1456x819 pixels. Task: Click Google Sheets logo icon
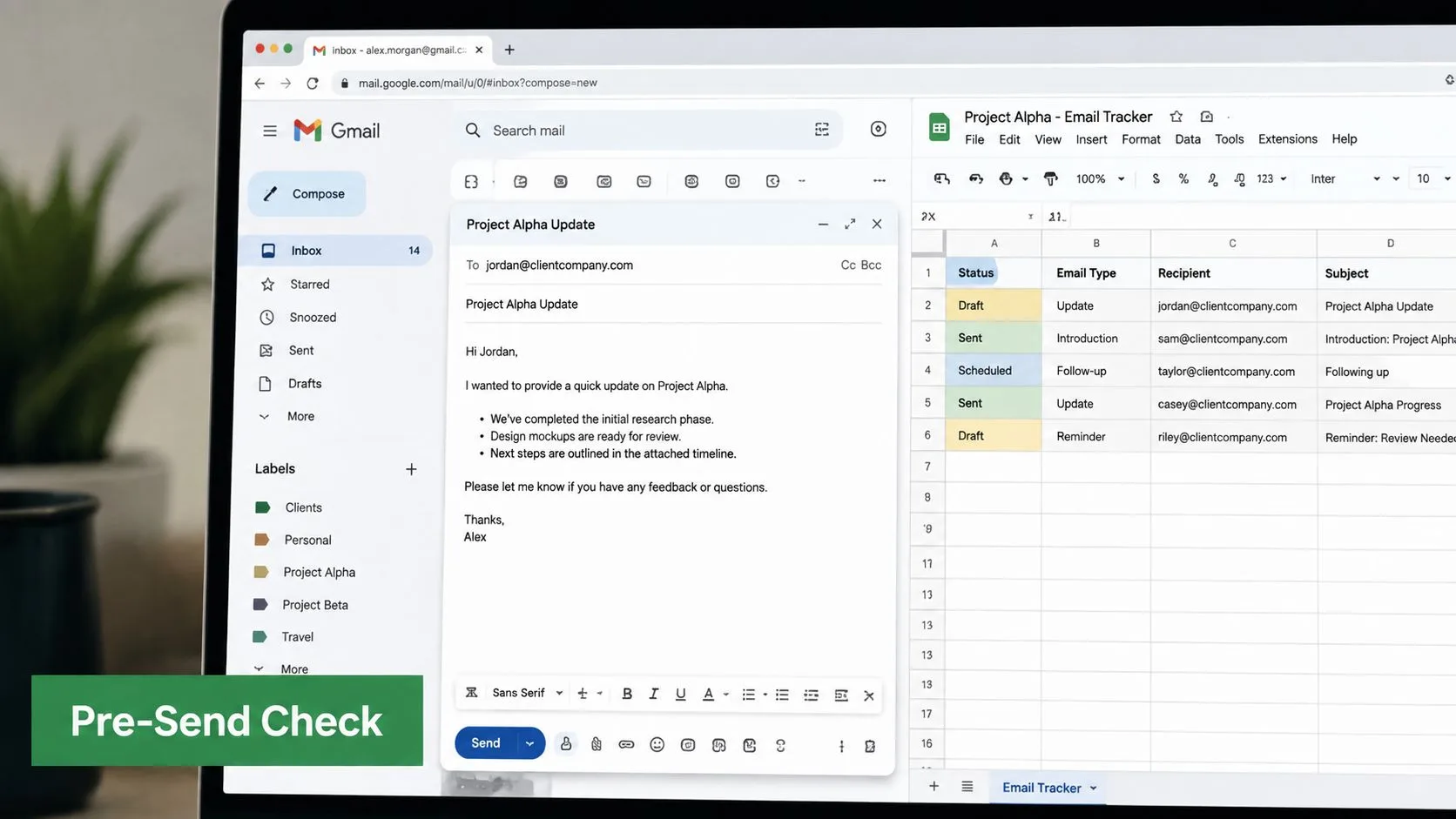(x=939, y=128)
